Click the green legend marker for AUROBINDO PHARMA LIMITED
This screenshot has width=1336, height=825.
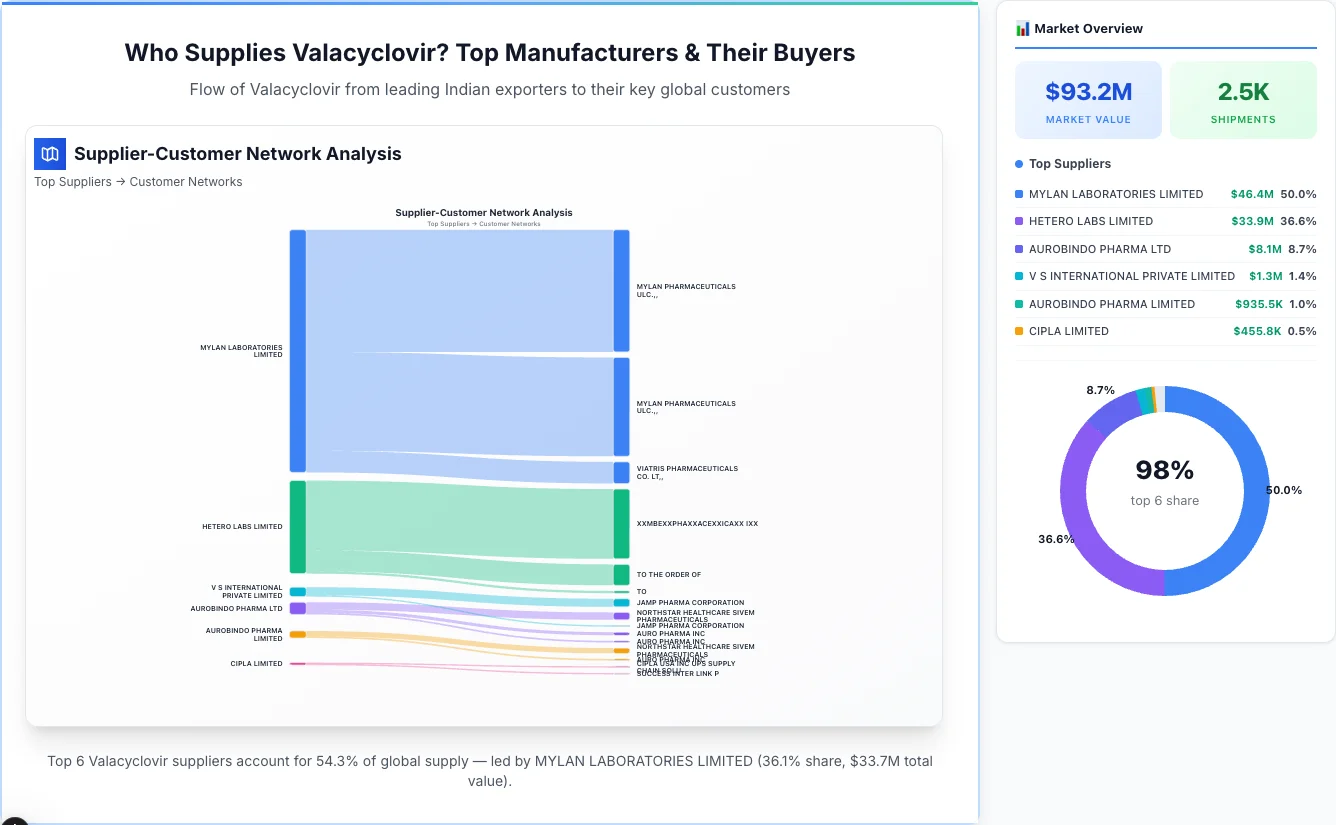tap(1018, 304)
